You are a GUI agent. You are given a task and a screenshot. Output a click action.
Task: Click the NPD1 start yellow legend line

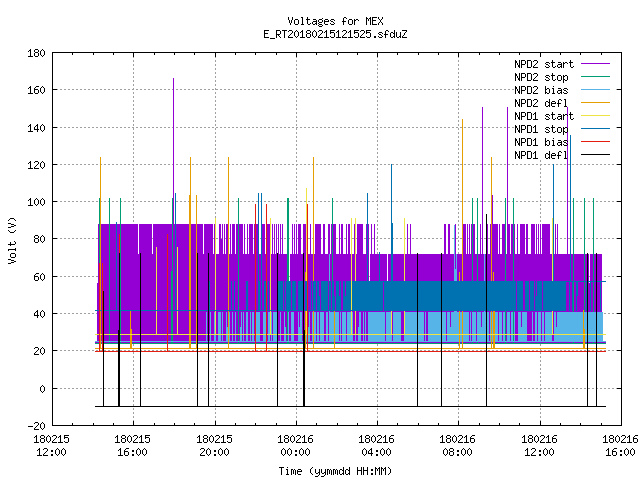(595, 116)
